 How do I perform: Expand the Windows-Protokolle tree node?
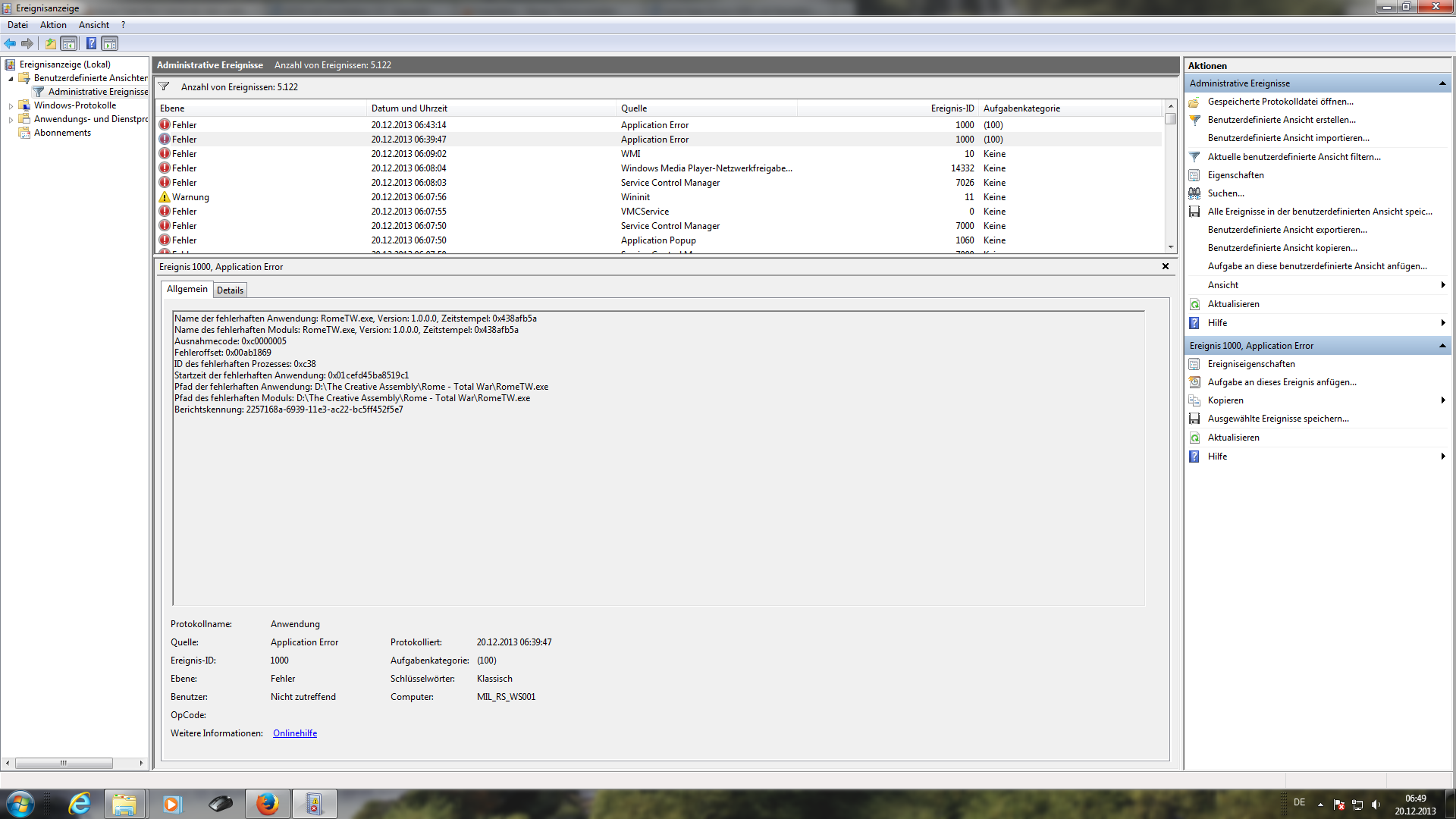pos(11,106)
